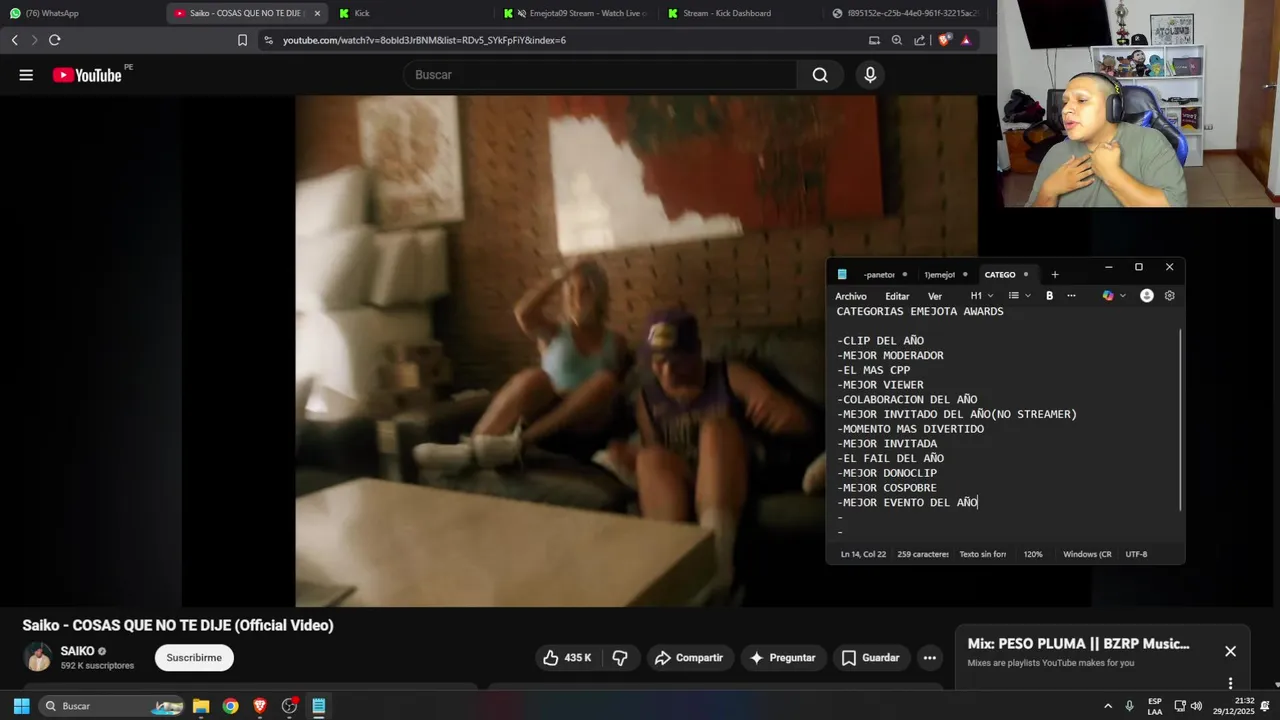Open Google Chrome from taskbar

pos(230,706)
